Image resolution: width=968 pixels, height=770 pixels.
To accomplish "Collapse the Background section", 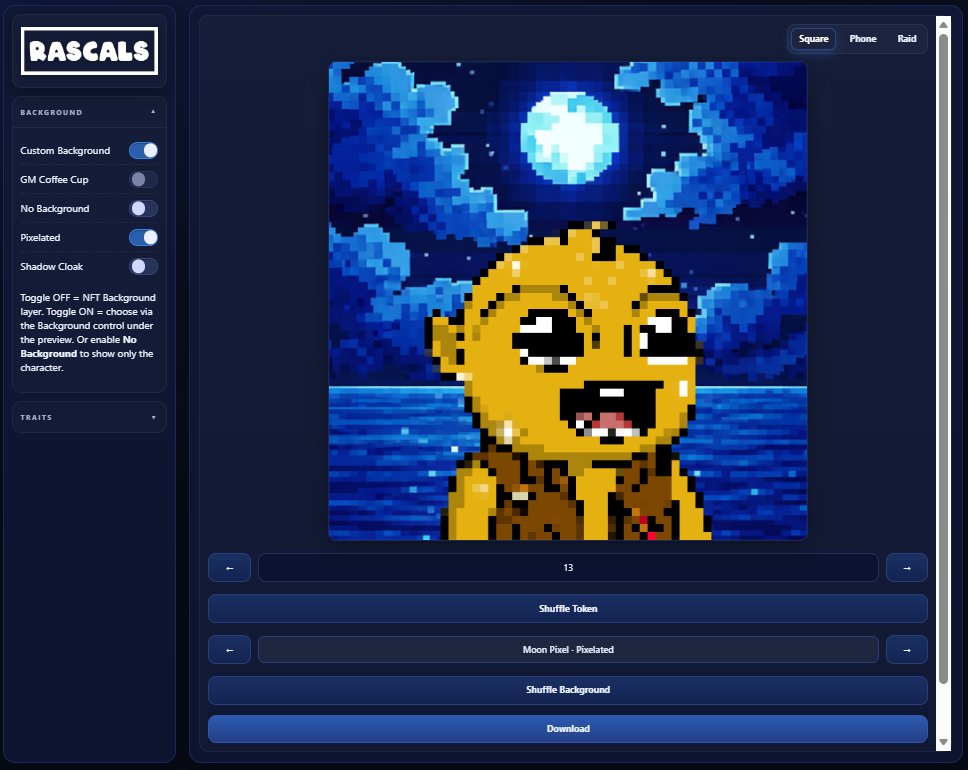I will [x=90, y=112].
